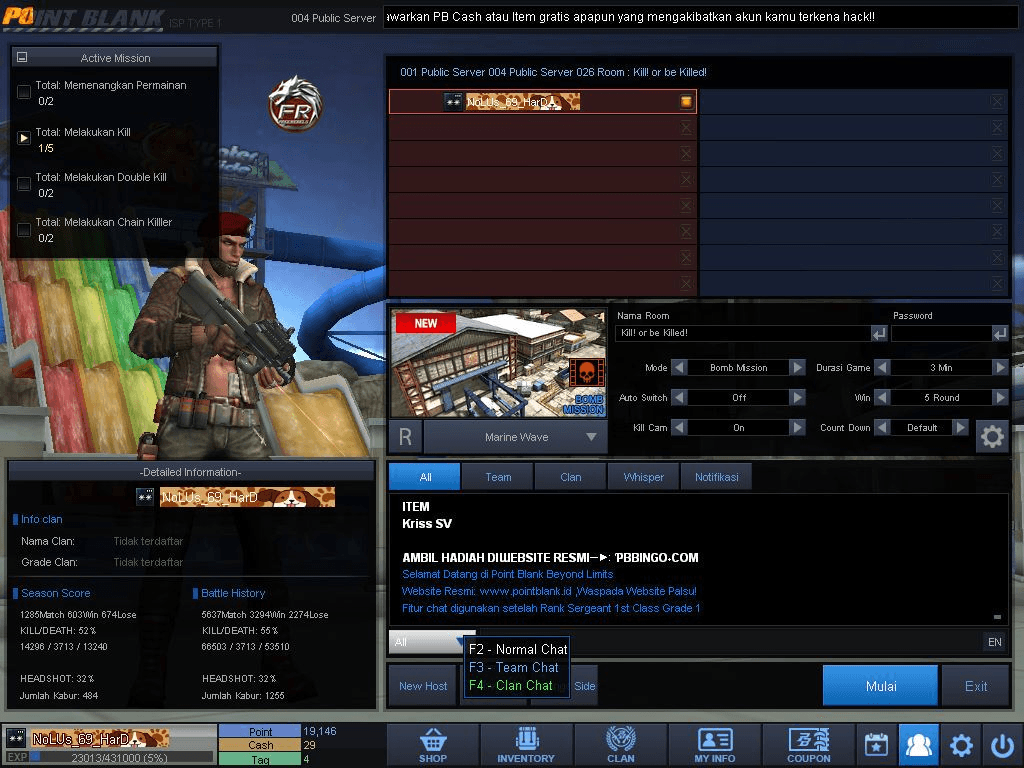Click the Side button
The height and width of the screenshot is (768, 1024).
coord(585,686)
